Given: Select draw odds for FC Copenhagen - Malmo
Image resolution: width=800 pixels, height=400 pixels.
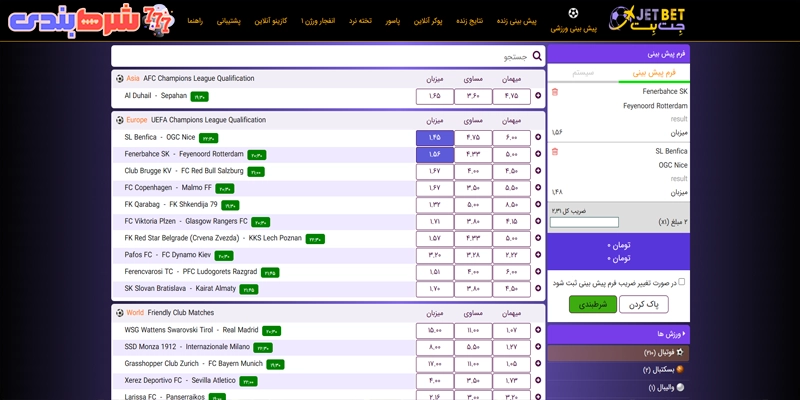Looking at the screenshot, I should (473, 188).
